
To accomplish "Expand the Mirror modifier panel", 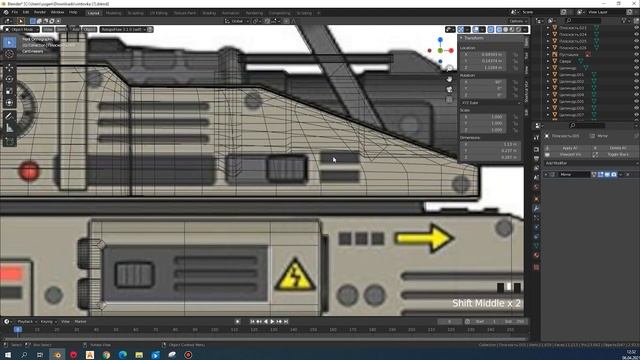I will click(x=546, y=175).
